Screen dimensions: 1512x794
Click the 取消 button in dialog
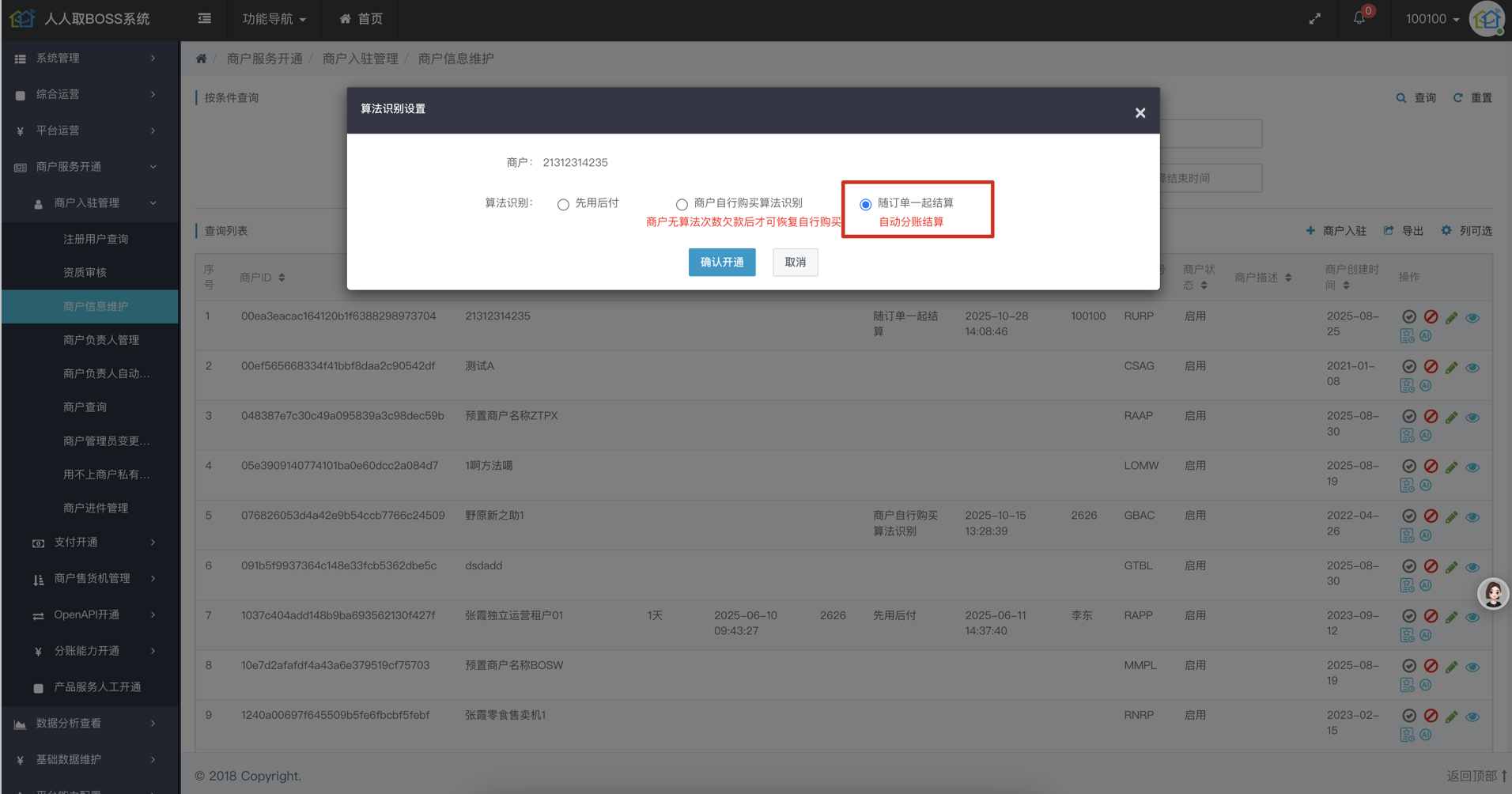795,263
